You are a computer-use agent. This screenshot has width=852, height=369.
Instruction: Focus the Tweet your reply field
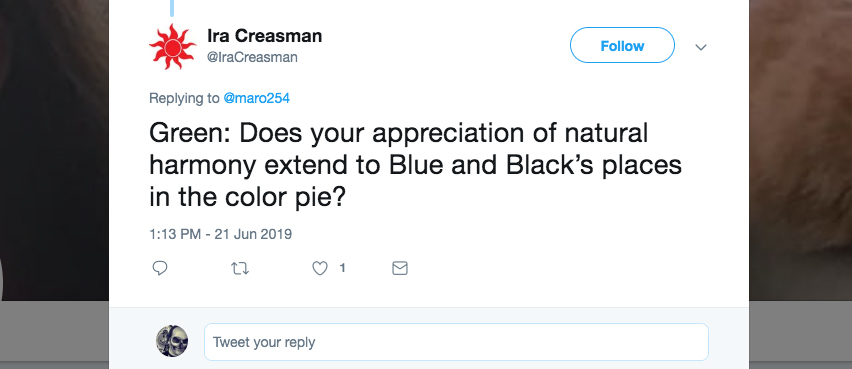(x=456, y=342)
